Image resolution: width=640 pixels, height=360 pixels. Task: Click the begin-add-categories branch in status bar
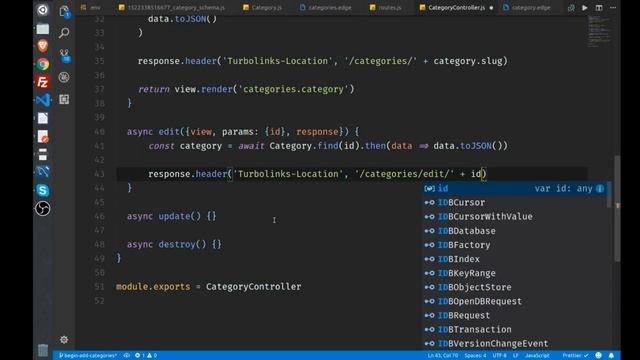pos(88,356)
